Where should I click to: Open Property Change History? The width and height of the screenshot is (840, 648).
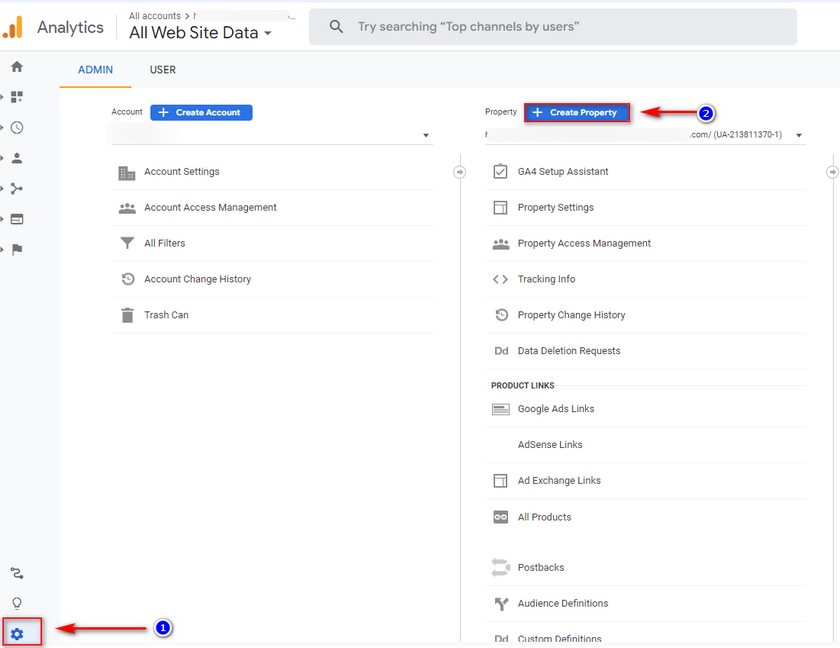(x=571, y=315)
